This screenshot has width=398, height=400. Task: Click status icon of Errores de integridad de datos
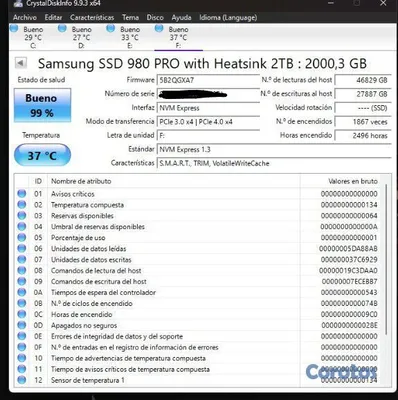(x=22, y=336)
